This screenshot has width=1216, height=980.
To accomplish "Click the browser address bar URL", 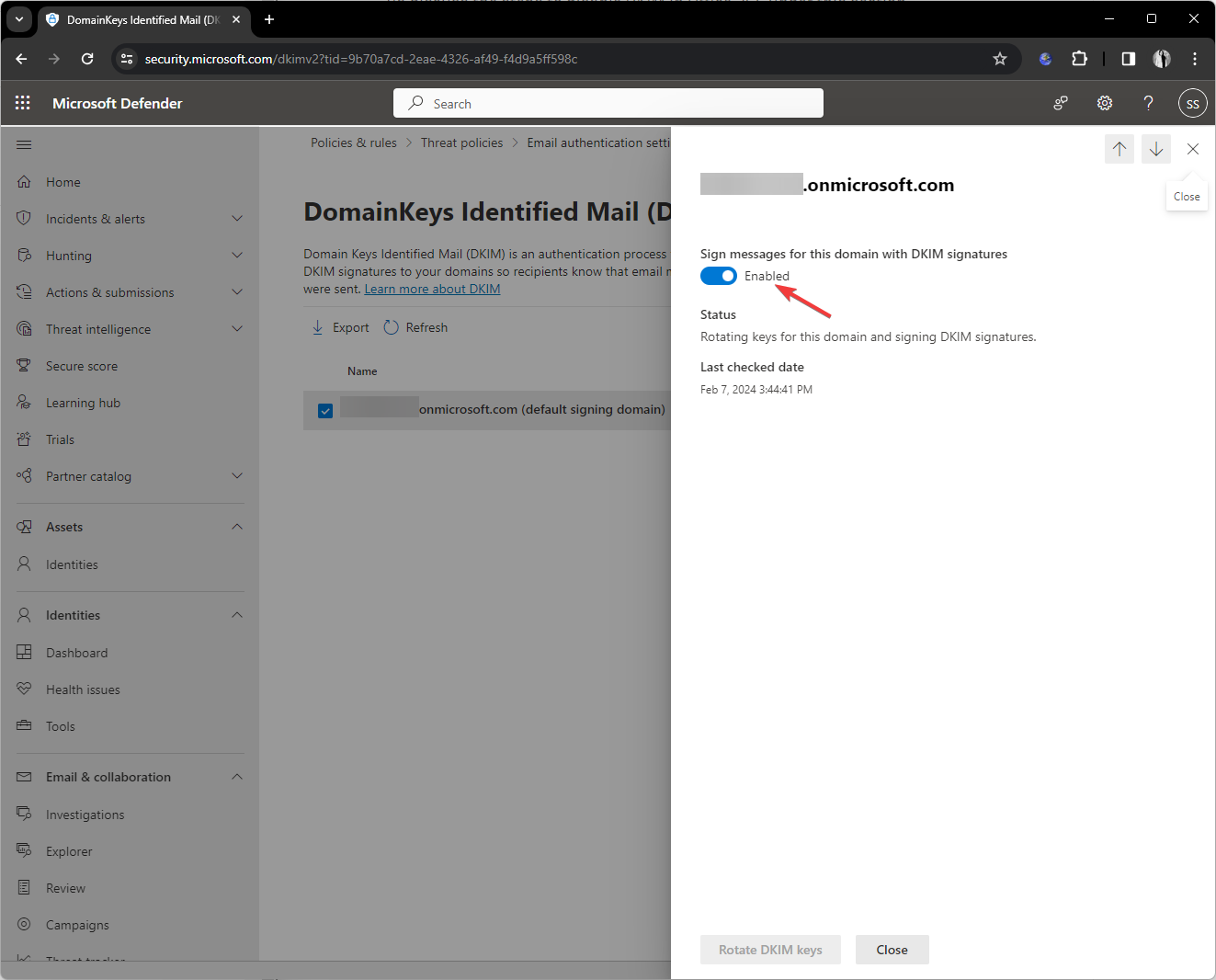I will (x=361, y=59).
